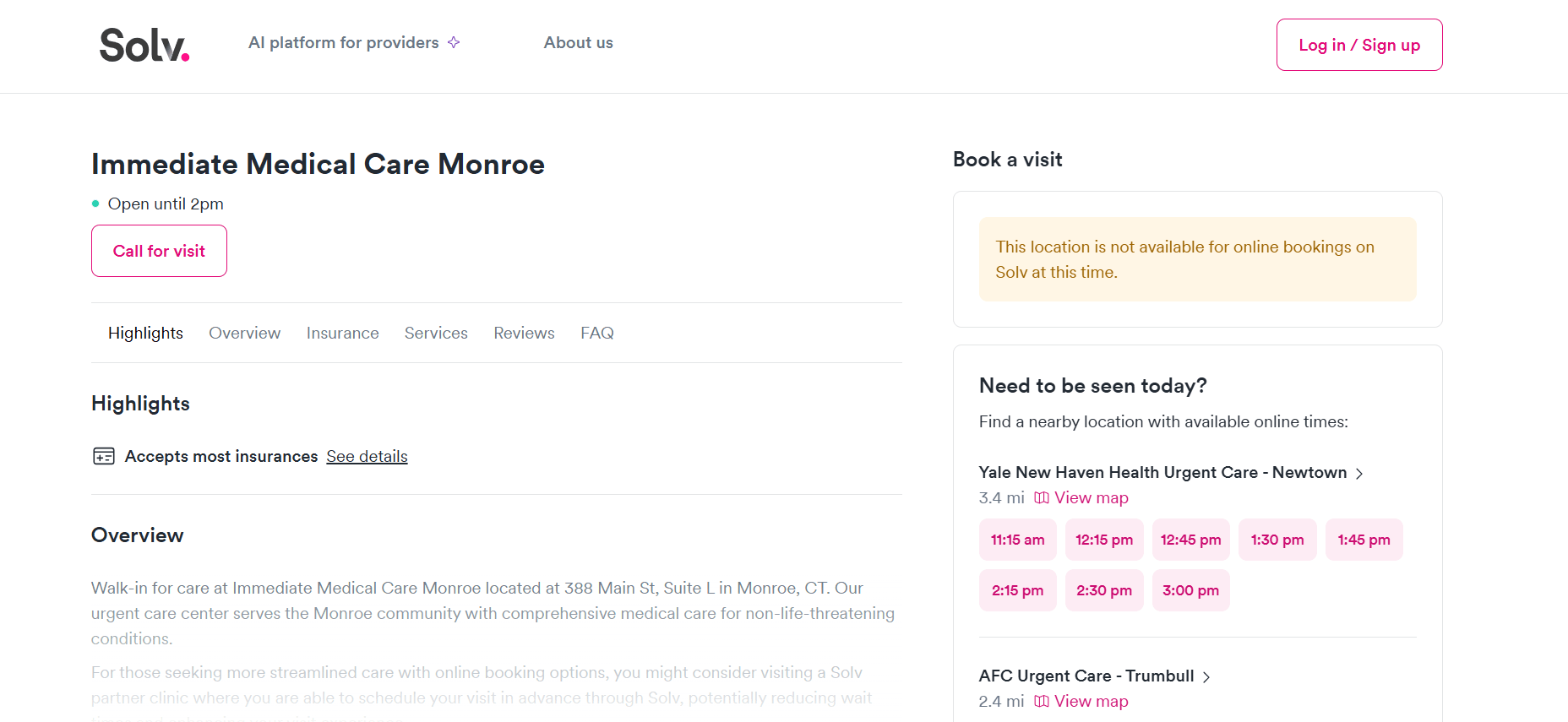Expand Yale New Haven Newtown chevron arrow
Image resolution: width=1568 pixels, height=722 pixels.
click(1359, 474)
